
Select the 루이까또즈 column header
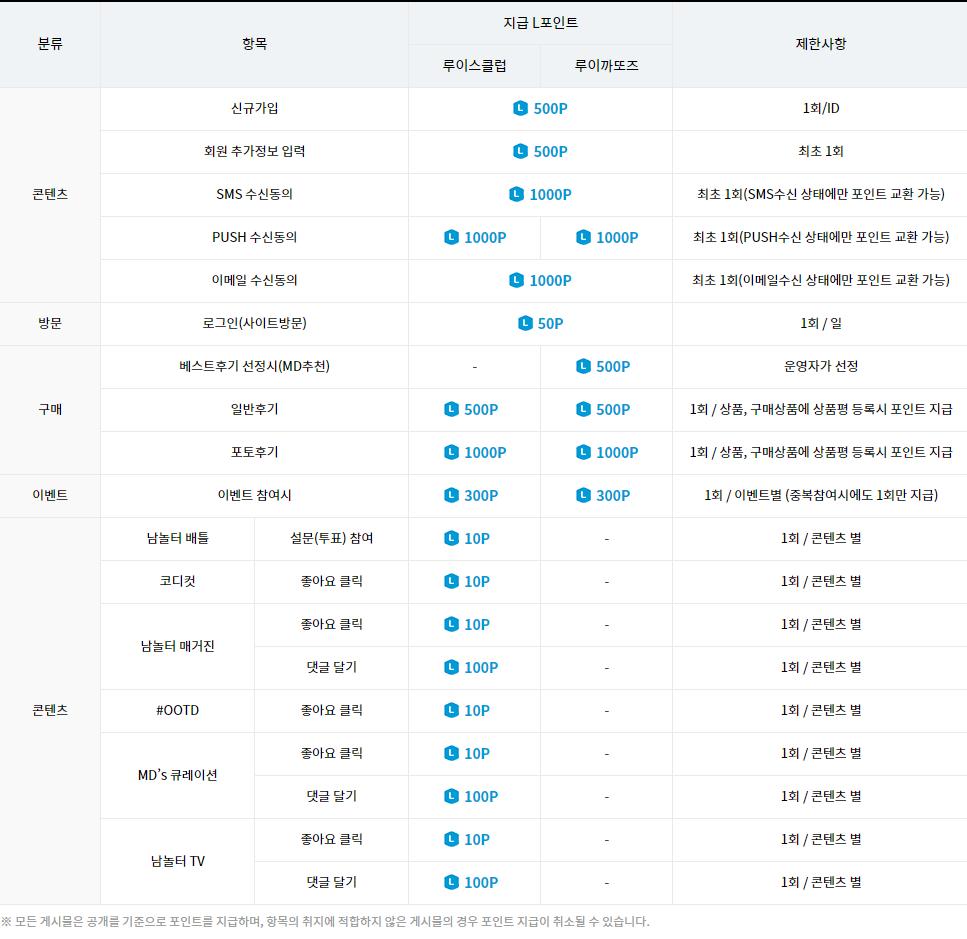[x=606, y=66]
